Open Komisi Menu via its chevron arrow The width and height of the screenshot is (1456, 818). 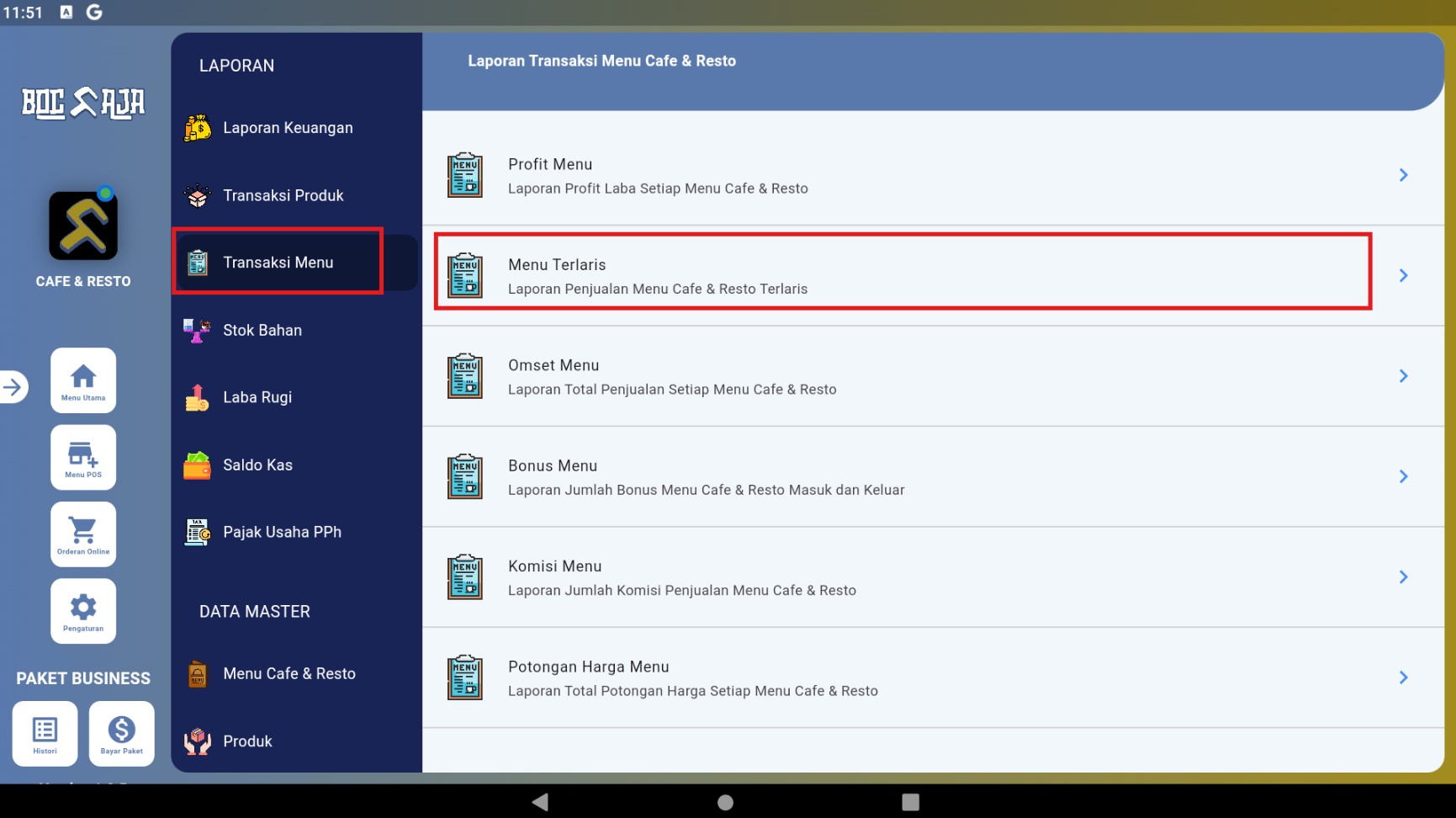[1403, 577]
